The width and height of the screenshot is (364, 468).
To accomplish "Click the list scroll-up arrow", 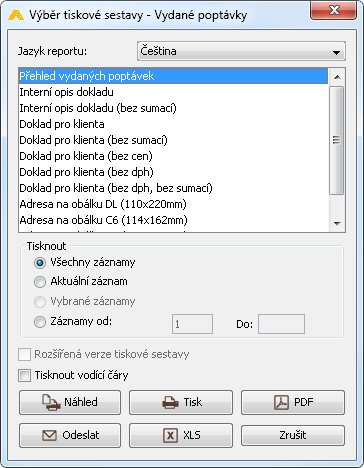I will 337,77.
